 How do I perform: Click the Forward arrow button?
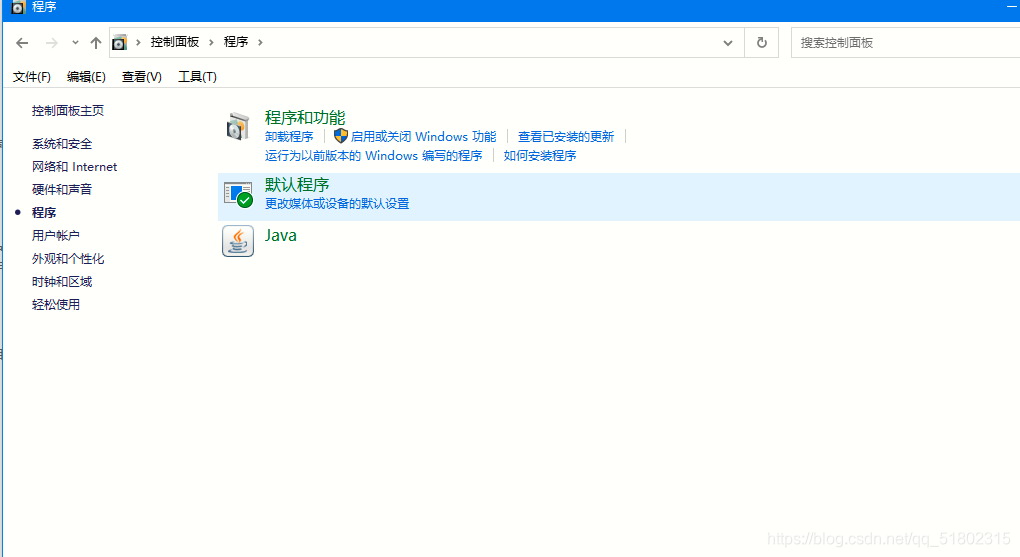pyautogui.click(x=51, y=43)
